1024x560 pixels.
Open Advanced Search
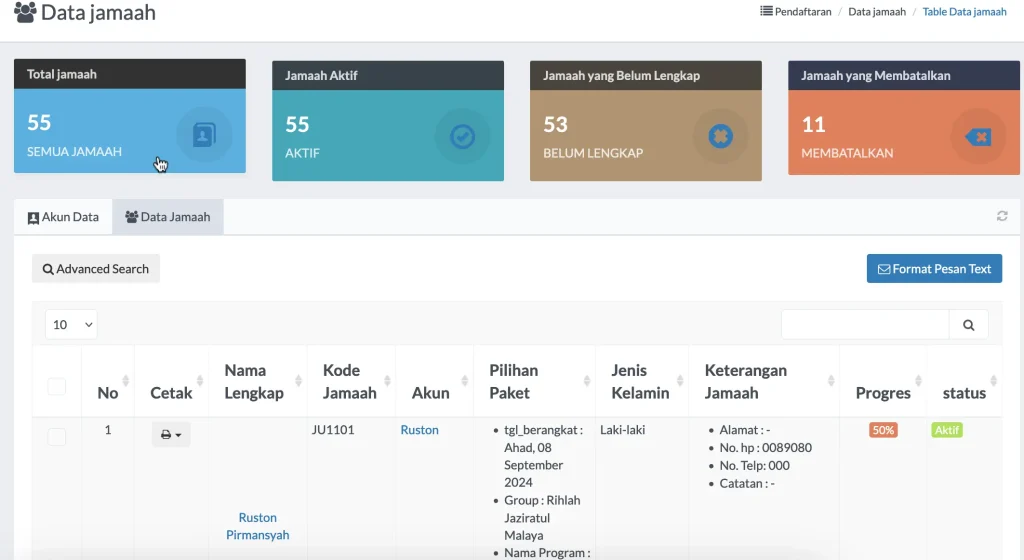[x=96, y=269]
